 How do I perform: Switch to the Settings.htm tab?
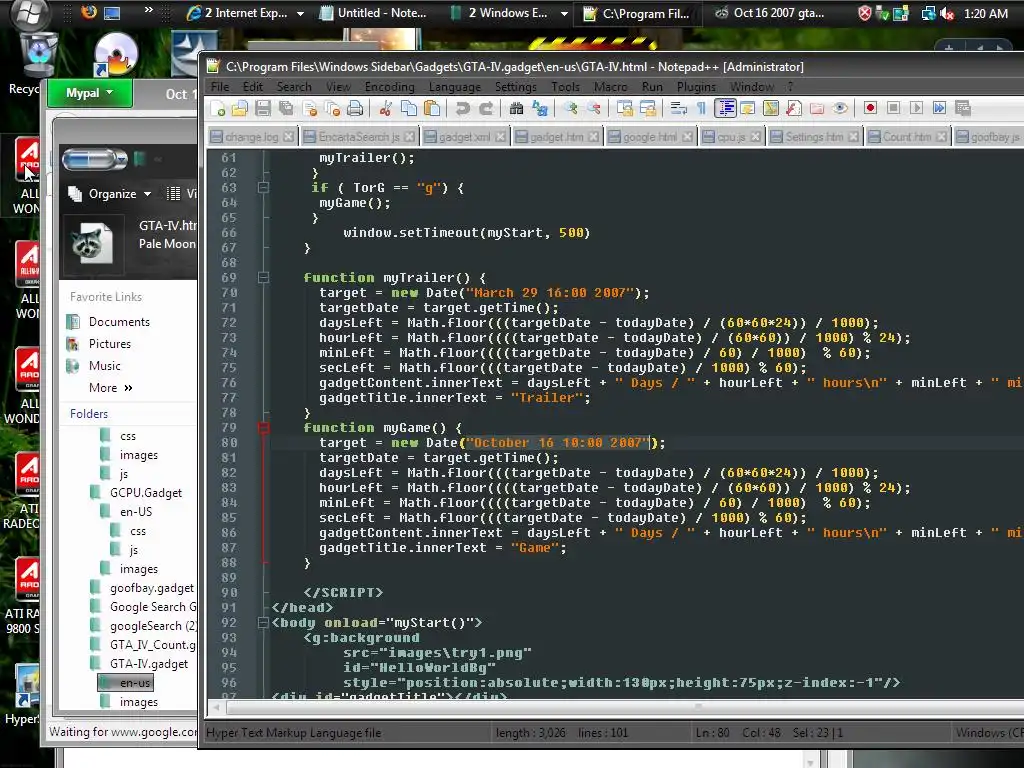click(814, 137)
